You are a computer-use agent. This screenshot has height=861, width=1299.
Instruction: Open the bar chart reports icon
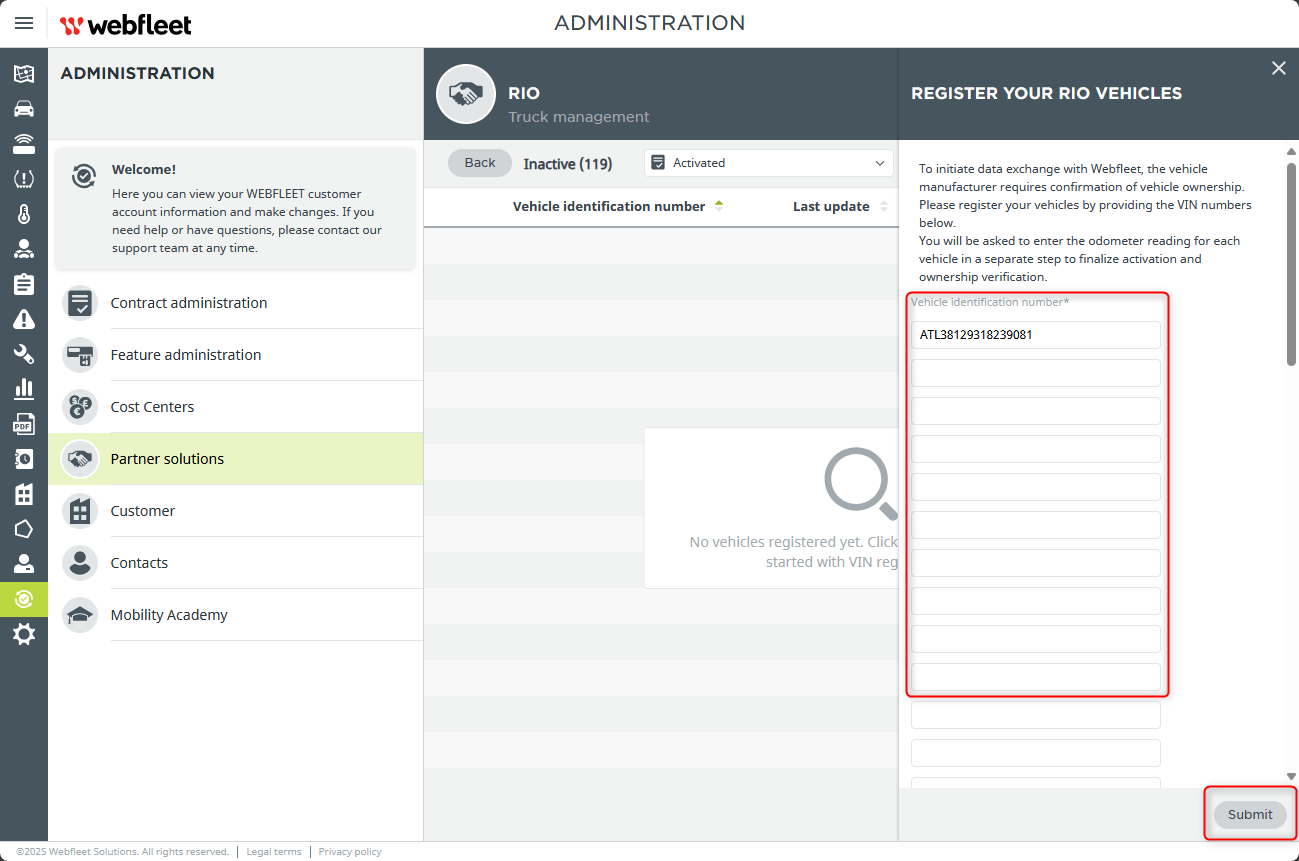click(x=24, y=388)
